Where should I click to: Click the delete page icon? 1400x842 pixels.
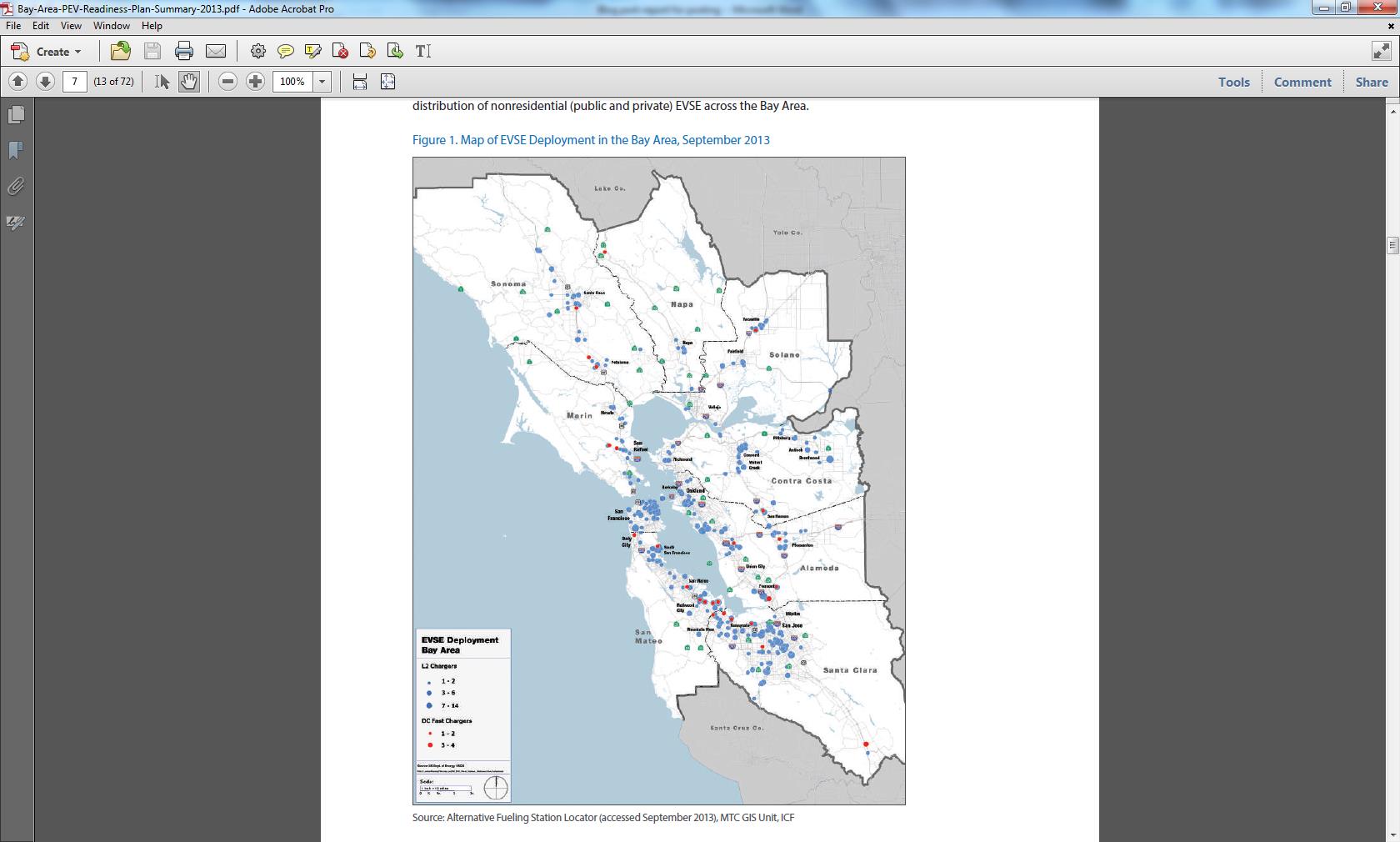(x=340, y=52)
